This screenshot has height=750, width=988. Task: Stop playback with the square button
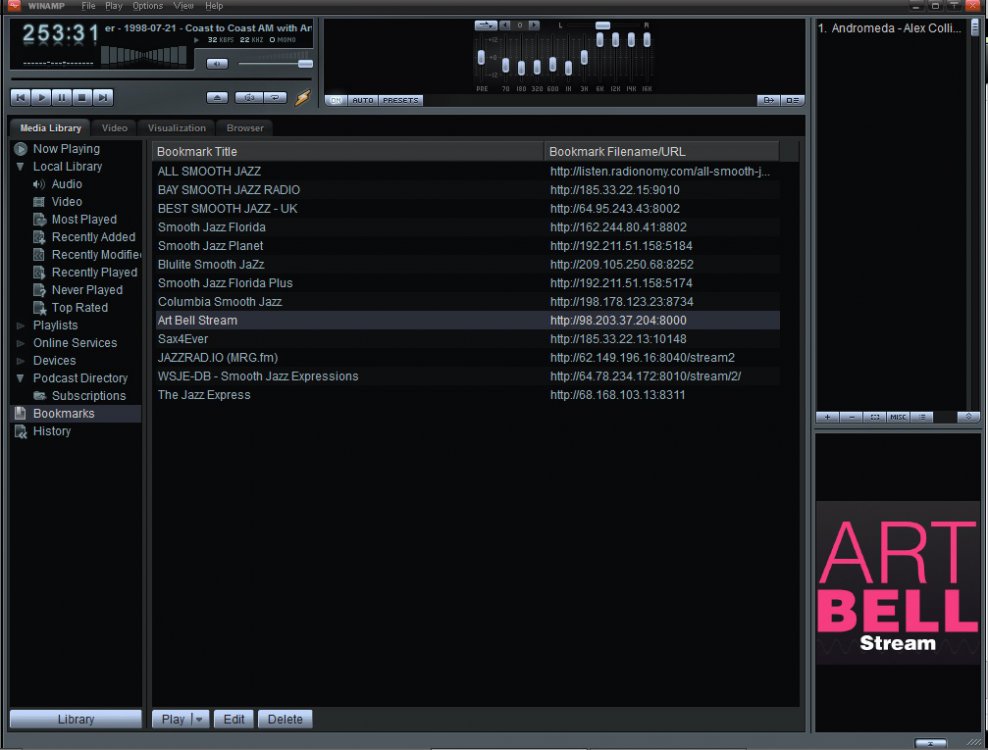(82, 97)
